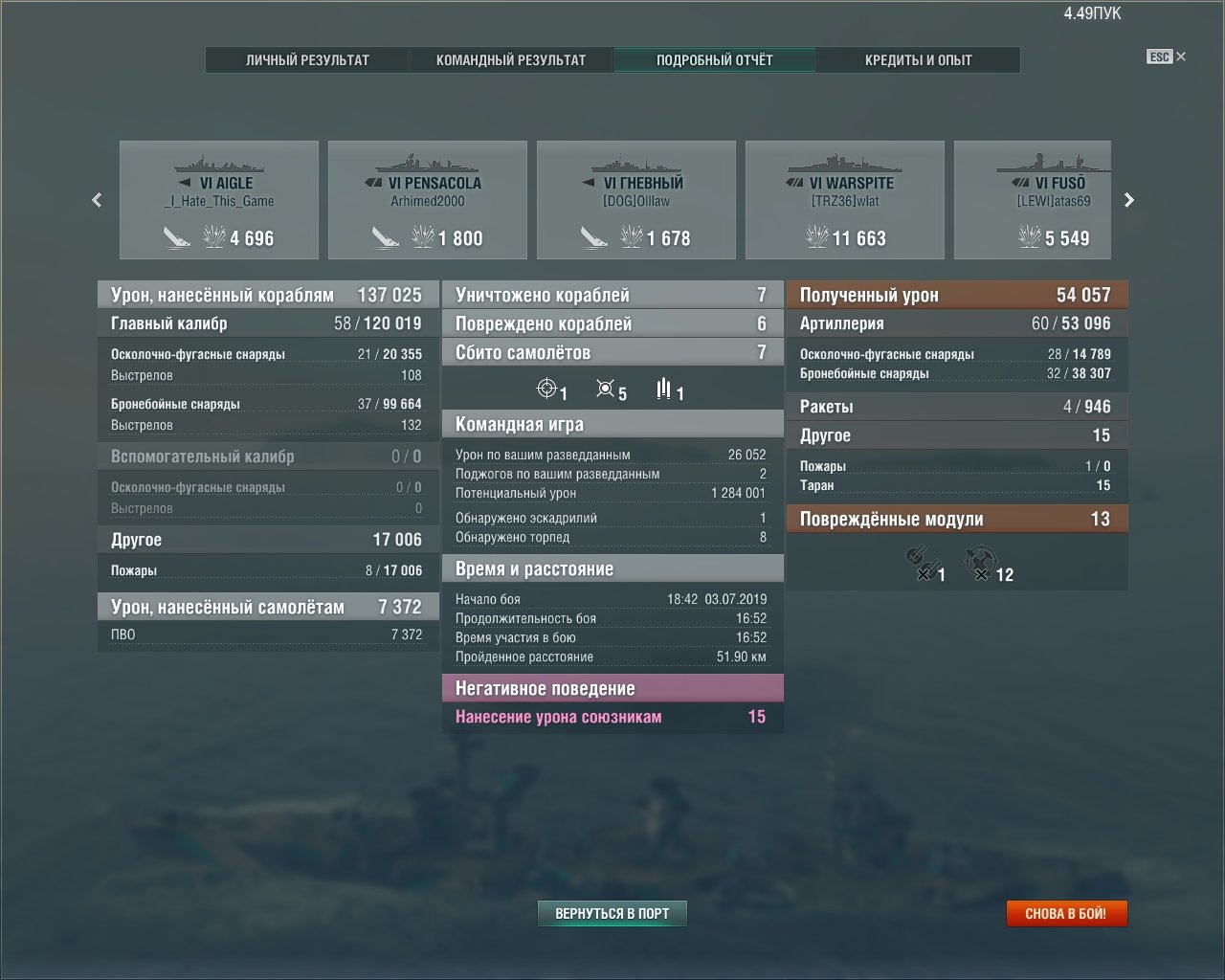Show next ships with right arrow
Viewport: 1225px width, 980px height.
(x=1129, y=200)
